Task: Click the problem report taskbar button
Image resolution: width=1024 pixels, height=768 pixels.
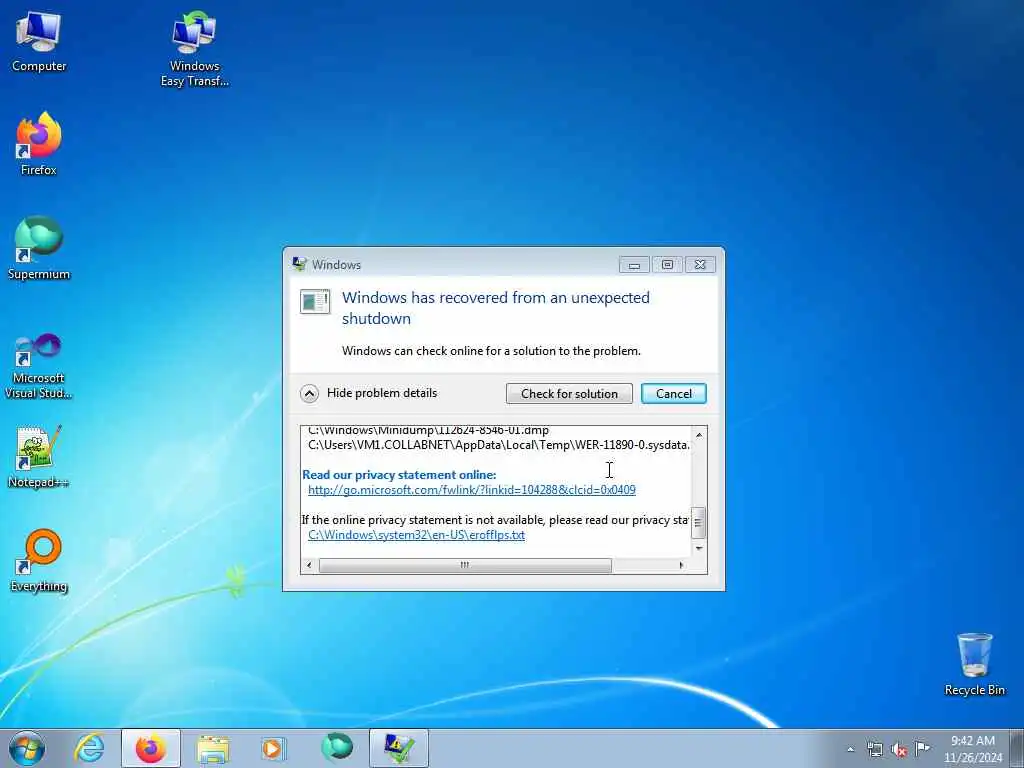Action: [398, 748]
